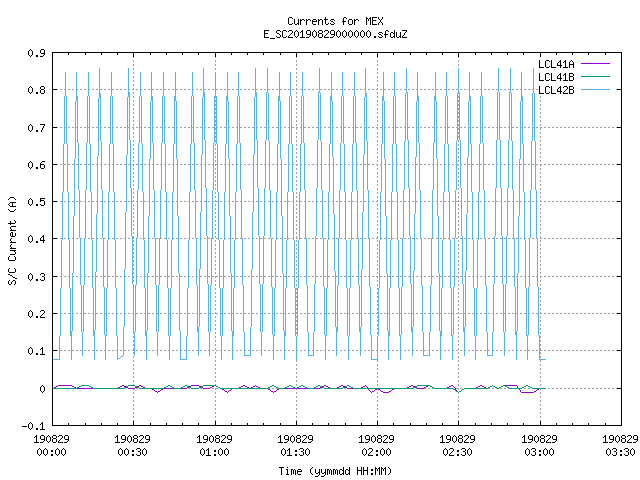640x480 pixels.
Task: Click the y-axis tick label 0.6
Action: (36, 165)
